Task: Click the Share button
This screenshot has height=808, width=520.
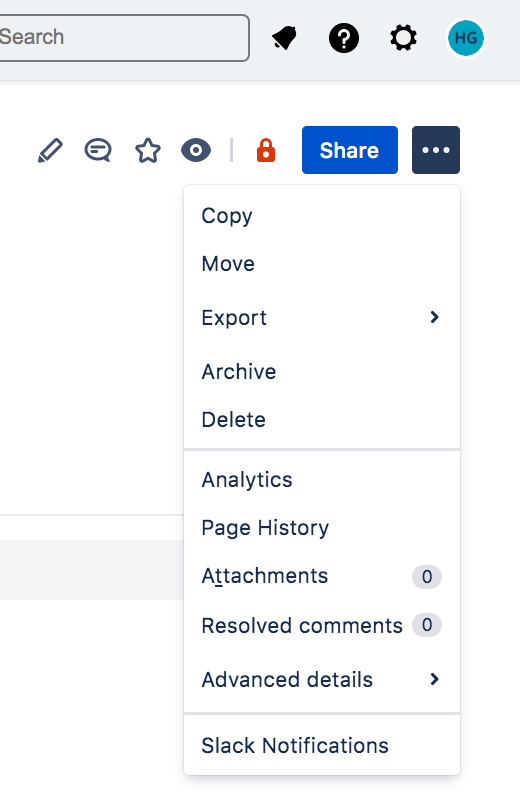Action: [350, 150]
